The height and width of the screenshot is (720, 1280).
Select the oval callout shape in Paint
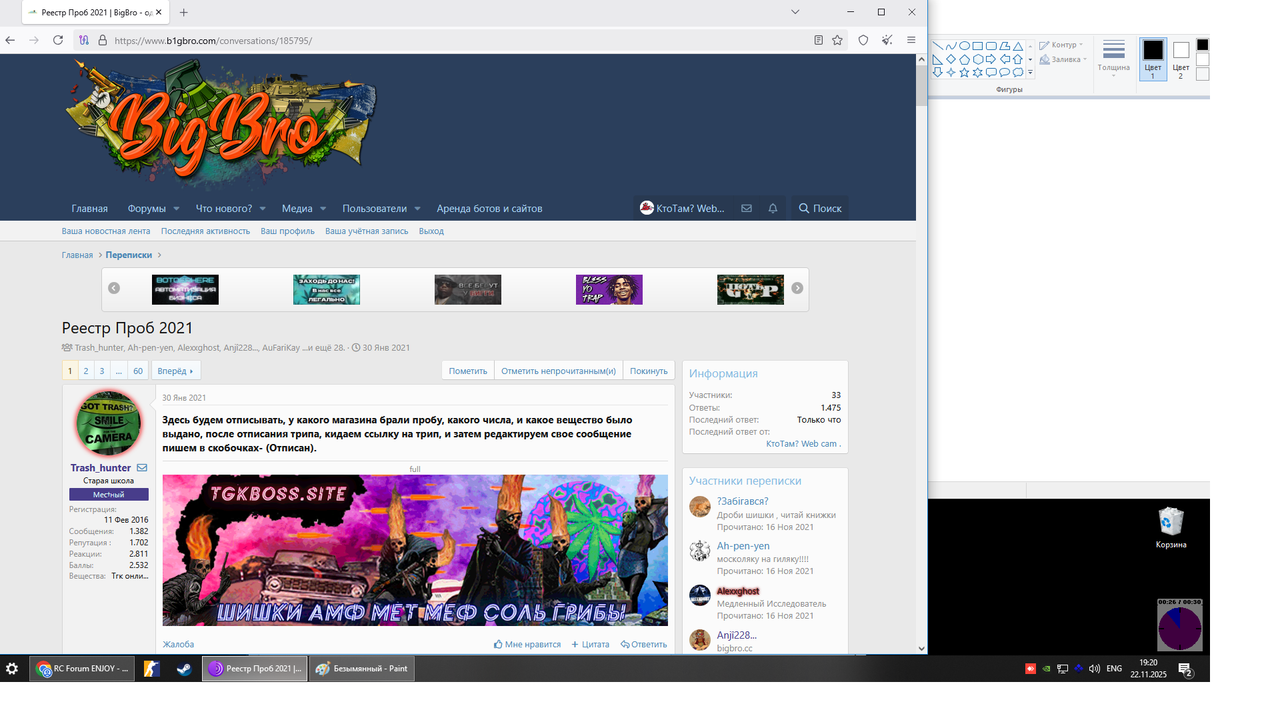(1005, 72)
